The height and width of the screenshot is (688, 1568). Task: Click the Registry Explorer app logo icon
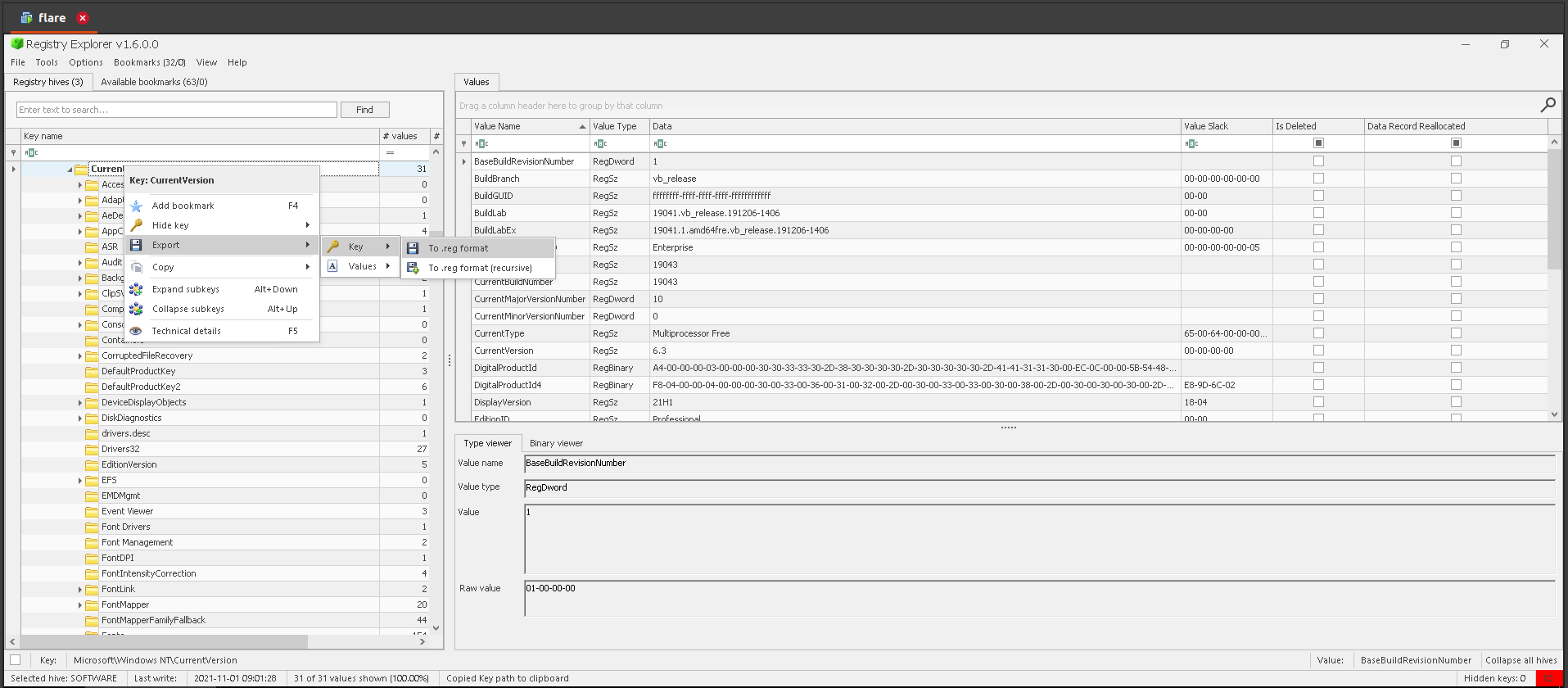pyautogui.click(x=16, y=44)
